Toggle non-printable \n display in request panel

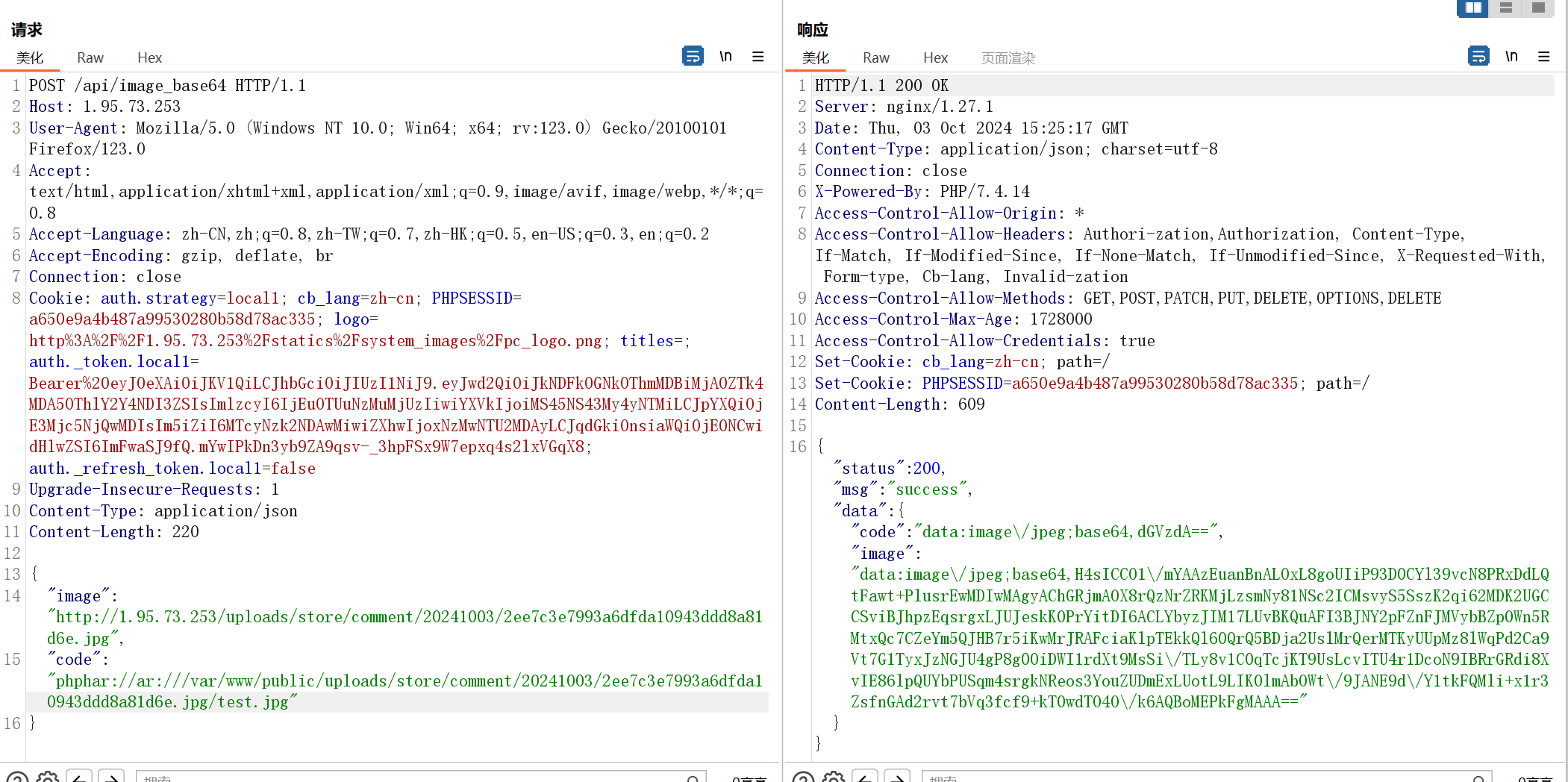(x=725, y=56)
